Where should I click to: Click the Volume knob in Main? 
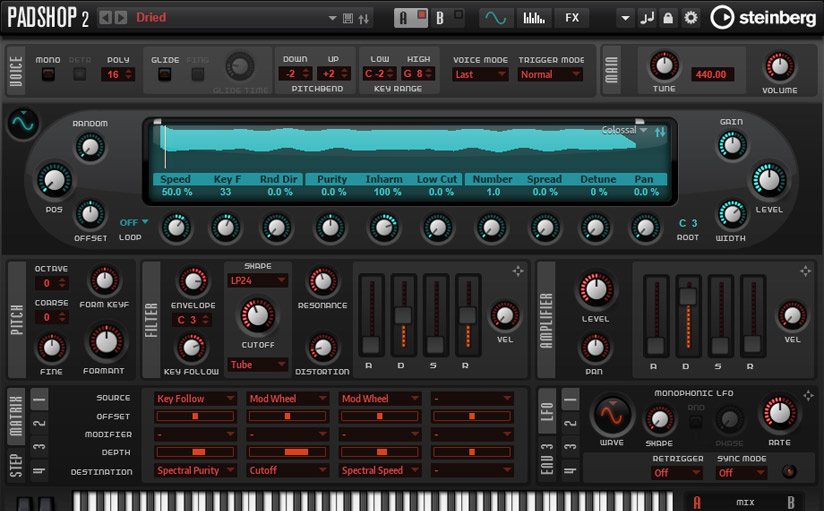(x=780, y=67)
